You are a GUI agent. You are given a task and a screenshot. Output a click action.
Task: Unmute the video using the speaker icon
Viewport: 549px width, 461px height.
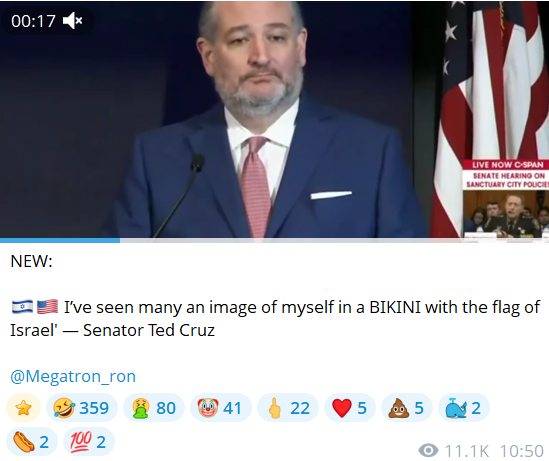(x=72, y=21)
